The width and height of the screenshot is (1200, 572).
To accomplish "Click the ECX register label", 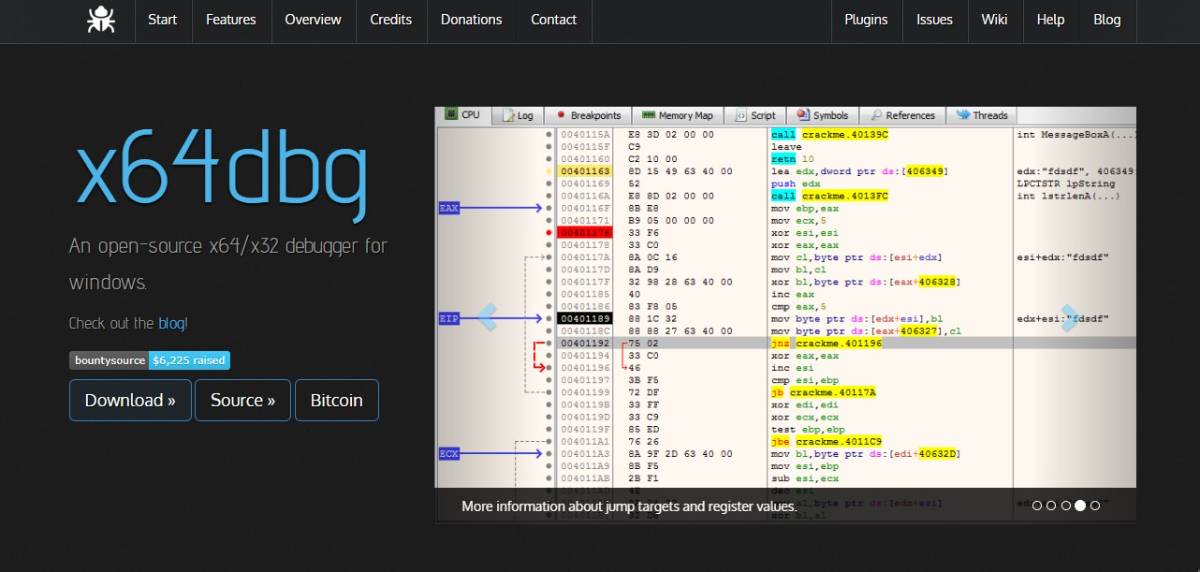I will tap(450, 453).
